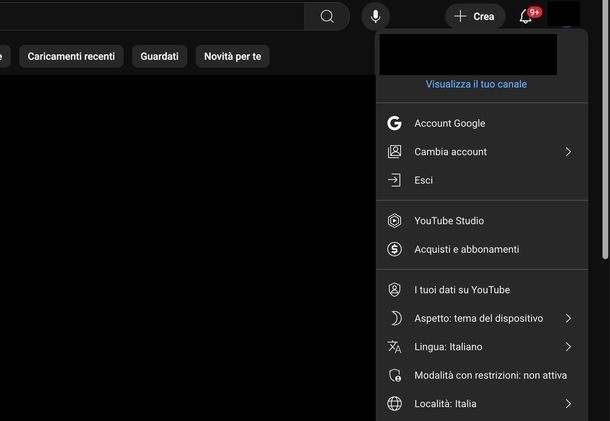Open Lingua: Italiano setting
The width and height of the screenshot is (610, 421).
482,347
